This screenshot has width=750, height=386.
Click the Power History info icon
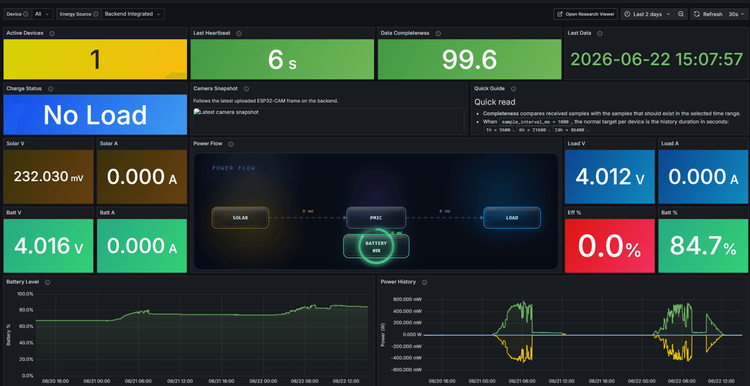[x=424, y=282]
